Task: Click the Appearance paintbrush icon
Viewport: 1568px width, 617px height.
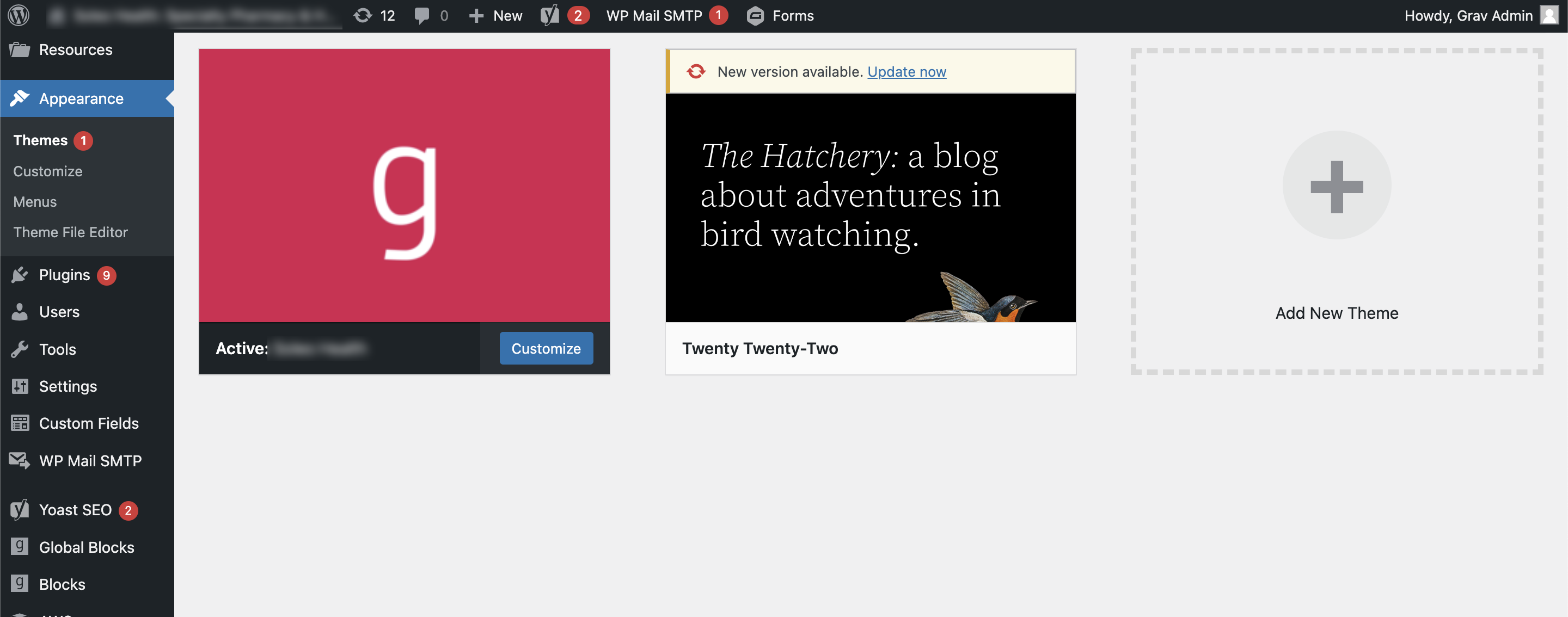Action: (20, 98)
